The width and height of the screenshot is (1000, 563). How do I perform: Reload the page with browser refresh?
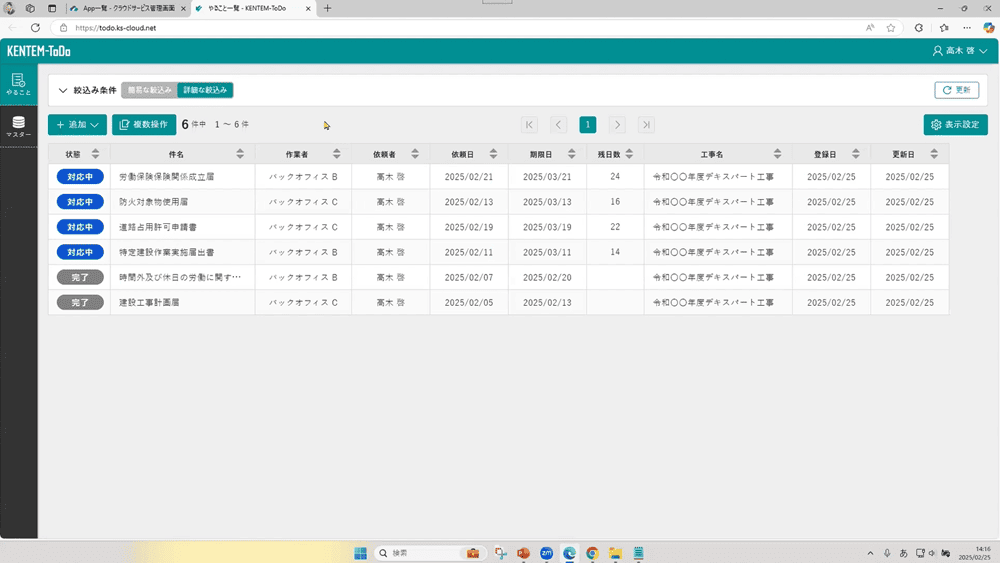pos(36,28)
